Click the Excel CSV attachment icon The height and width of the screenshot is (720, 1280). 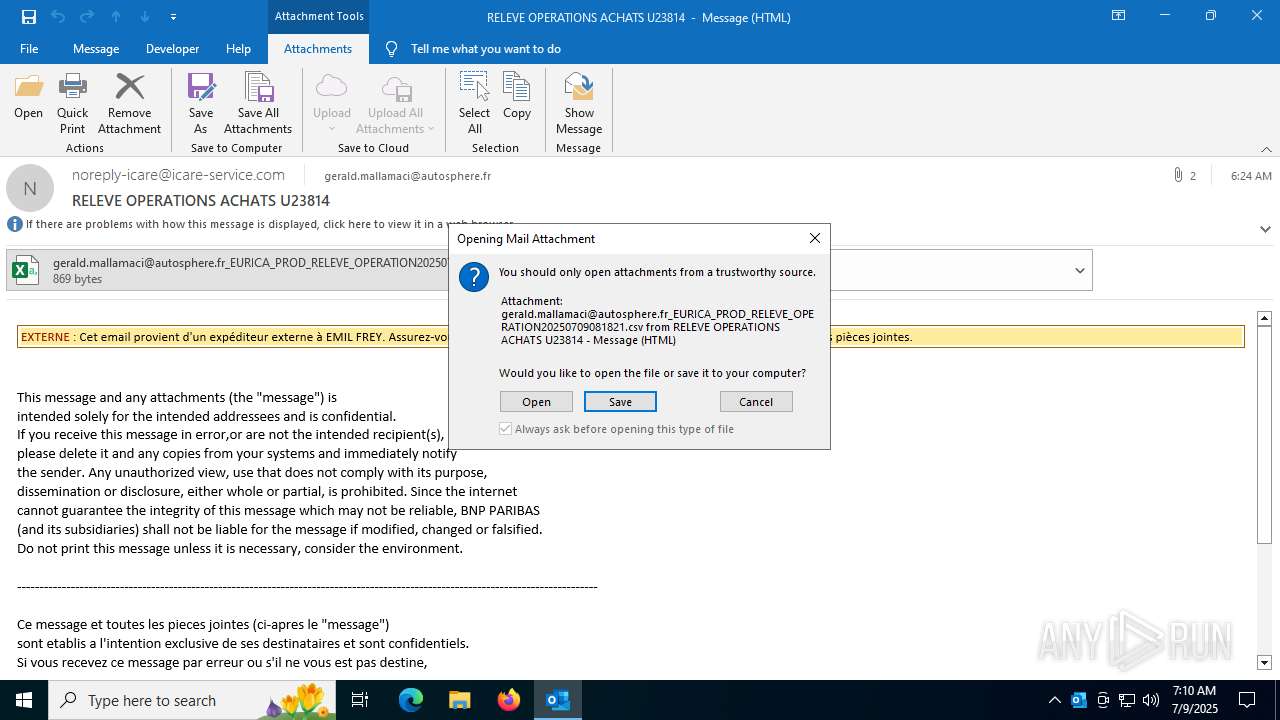[26, 270]
